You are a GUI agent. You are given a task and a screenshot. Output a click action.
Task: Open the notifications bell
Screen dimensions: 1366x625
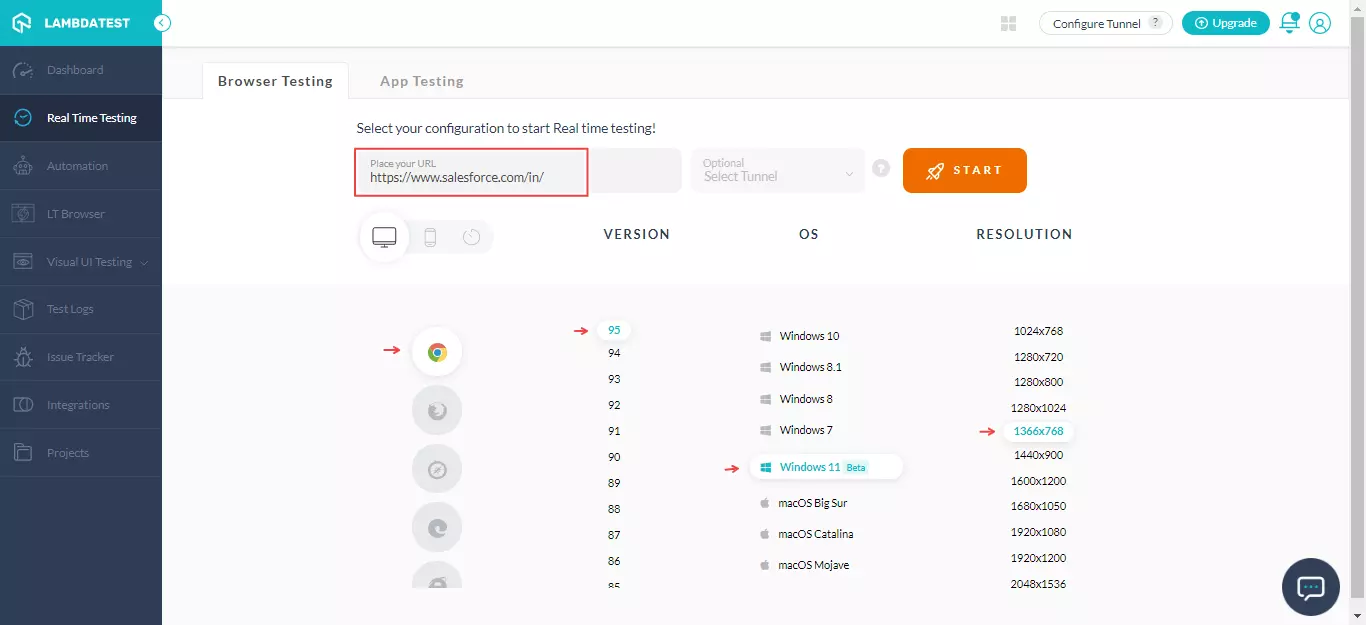[1289, 23]
